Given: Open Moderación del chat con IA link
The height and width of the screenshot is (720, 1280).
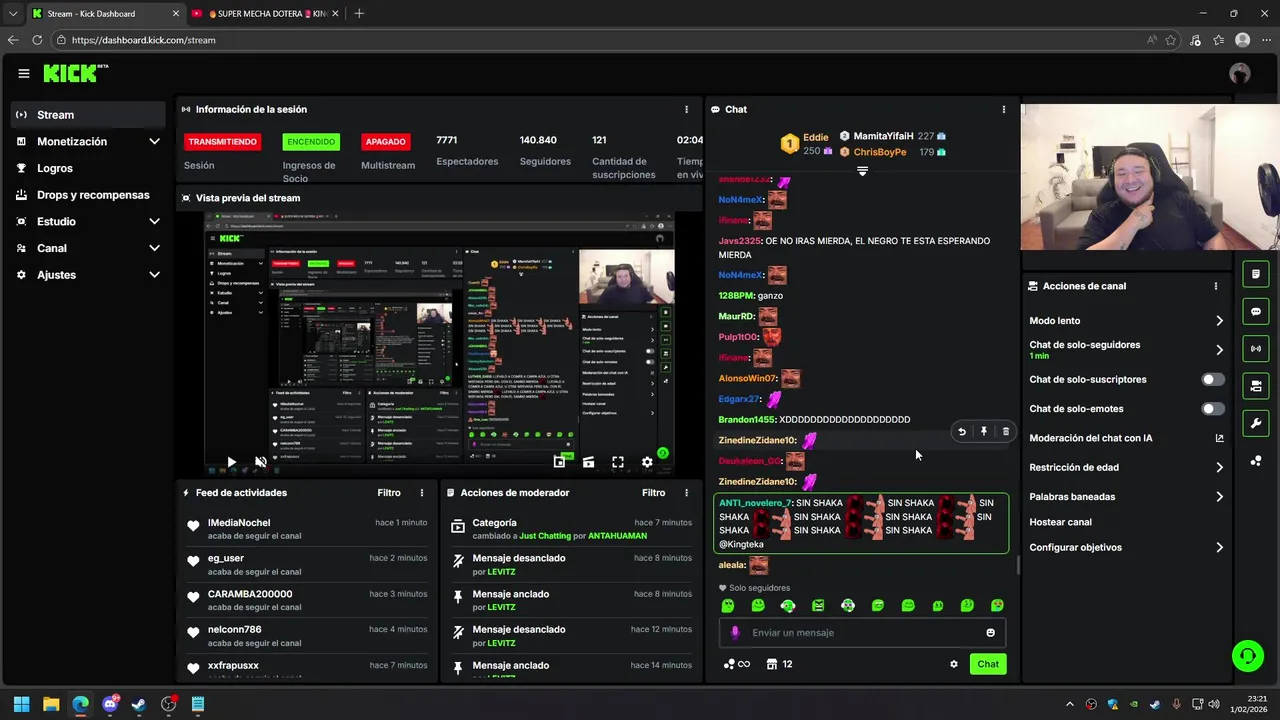Looking at the screenshot, I should click(x=1127, y=438).
